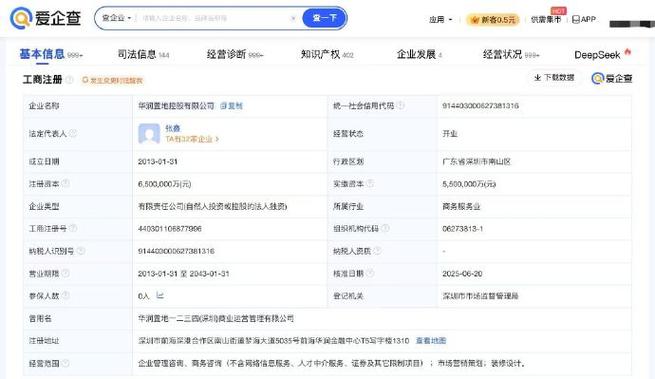Click the 曾用名 former company name value
Viewport: 655px width, 379px height.
coord(216,318)
